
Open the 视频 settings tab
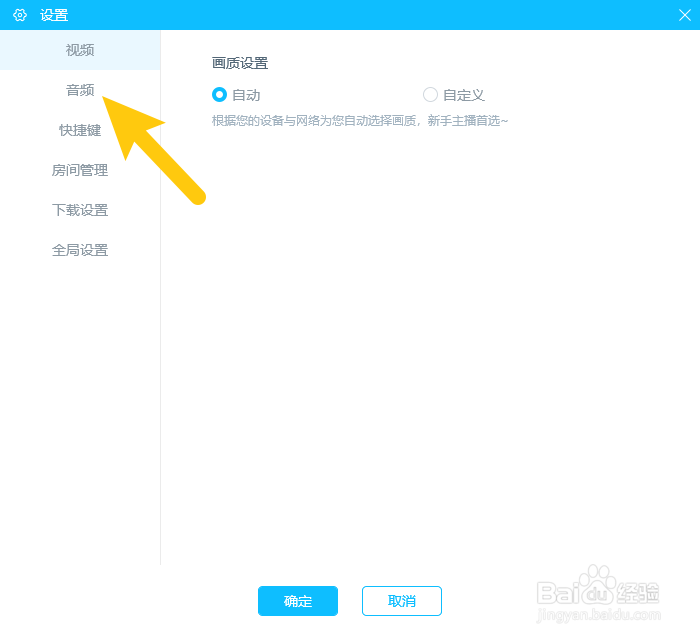click(80, 50)
